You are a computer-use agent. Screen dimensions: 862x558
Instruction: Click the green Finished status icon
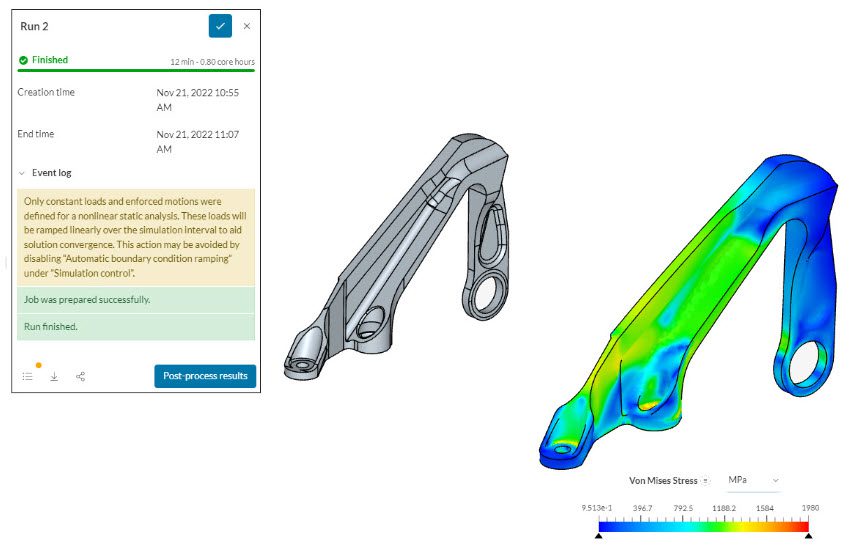23,60
